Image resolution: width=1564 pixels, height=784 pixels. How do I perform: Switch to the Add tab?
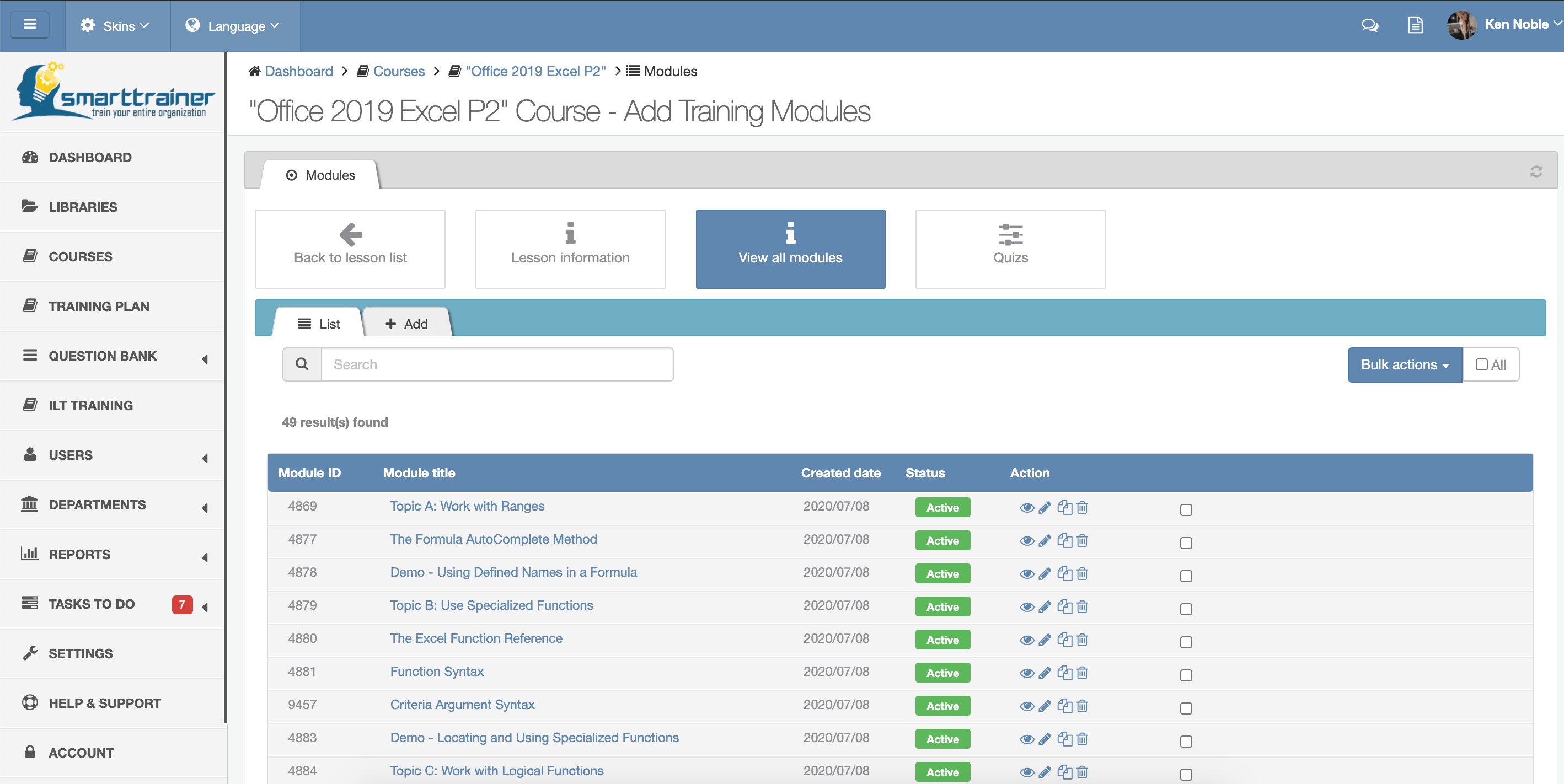407,324
